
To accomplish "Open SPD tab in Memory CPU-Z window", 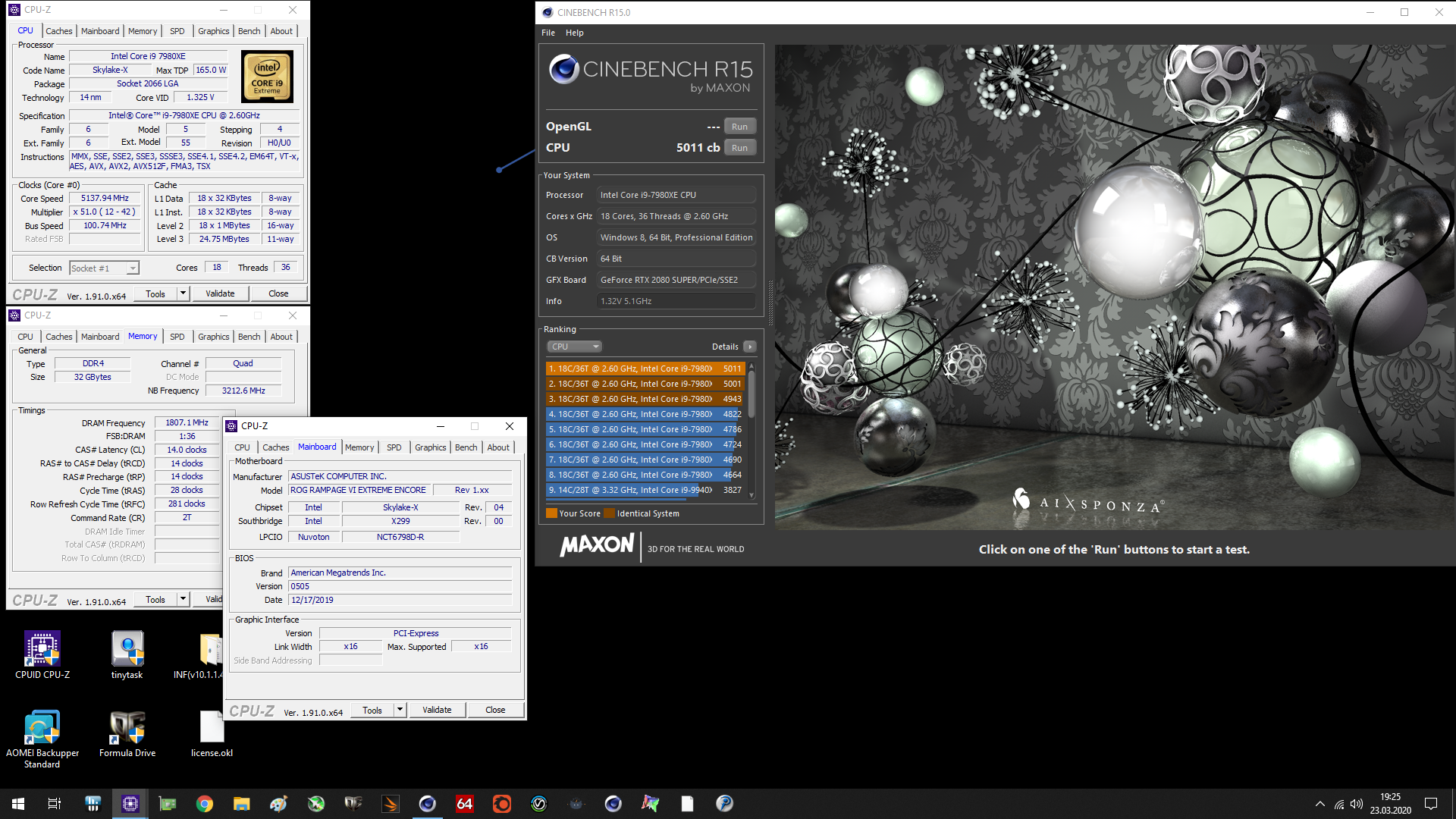I will tap(177, 337).
